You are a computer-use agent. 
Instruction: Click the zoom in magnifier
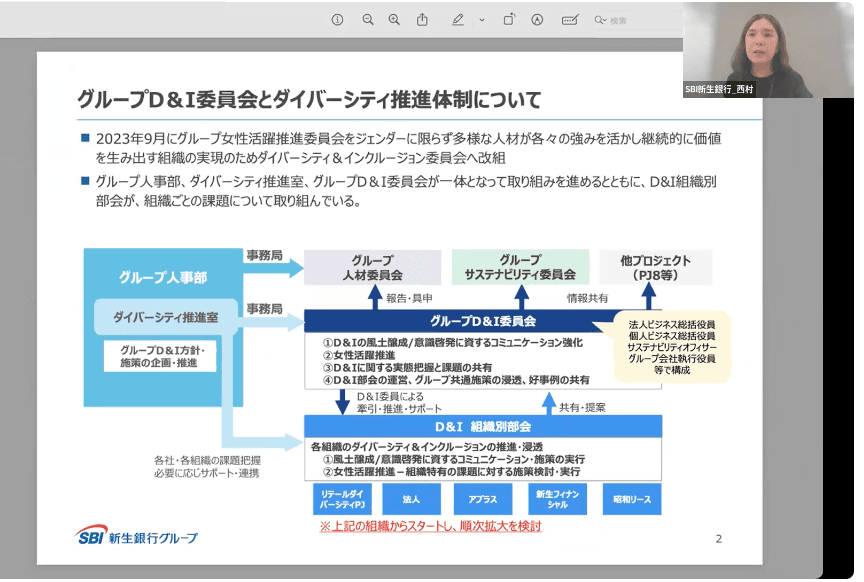(x=394, y=19)
